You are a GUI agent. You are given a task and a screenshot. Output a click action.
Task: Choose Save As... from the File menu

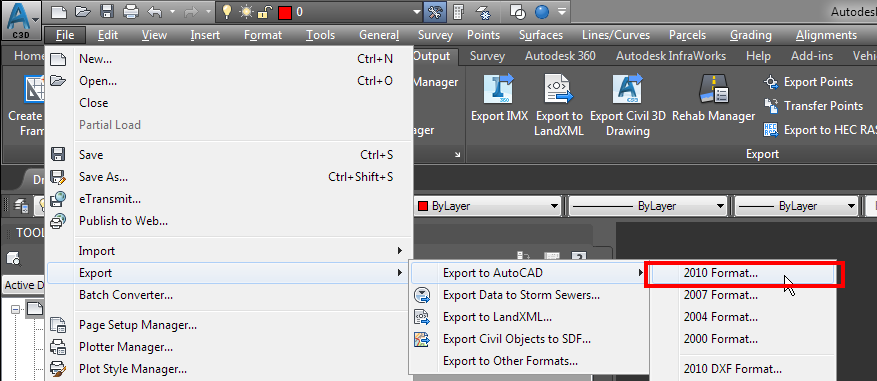(229, 177)
